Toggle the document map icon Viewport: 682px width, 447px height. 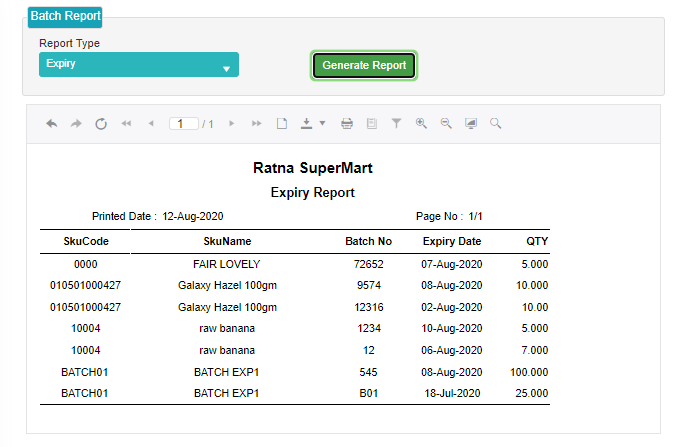[x=372, y=123]
